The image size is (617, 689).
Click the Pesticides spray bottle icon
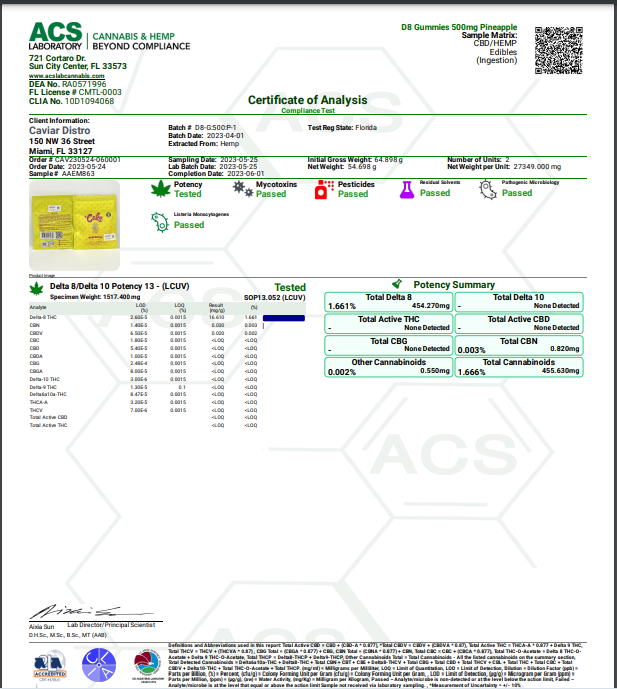click(324, 189)
